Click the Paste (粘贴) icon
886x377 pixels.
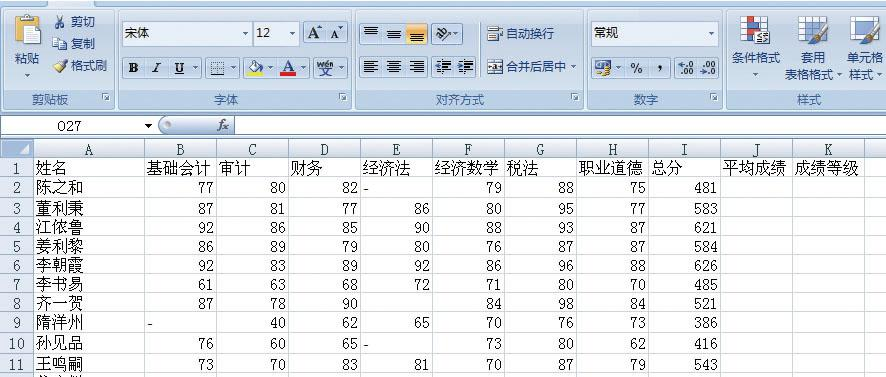(x=27, y=31)
